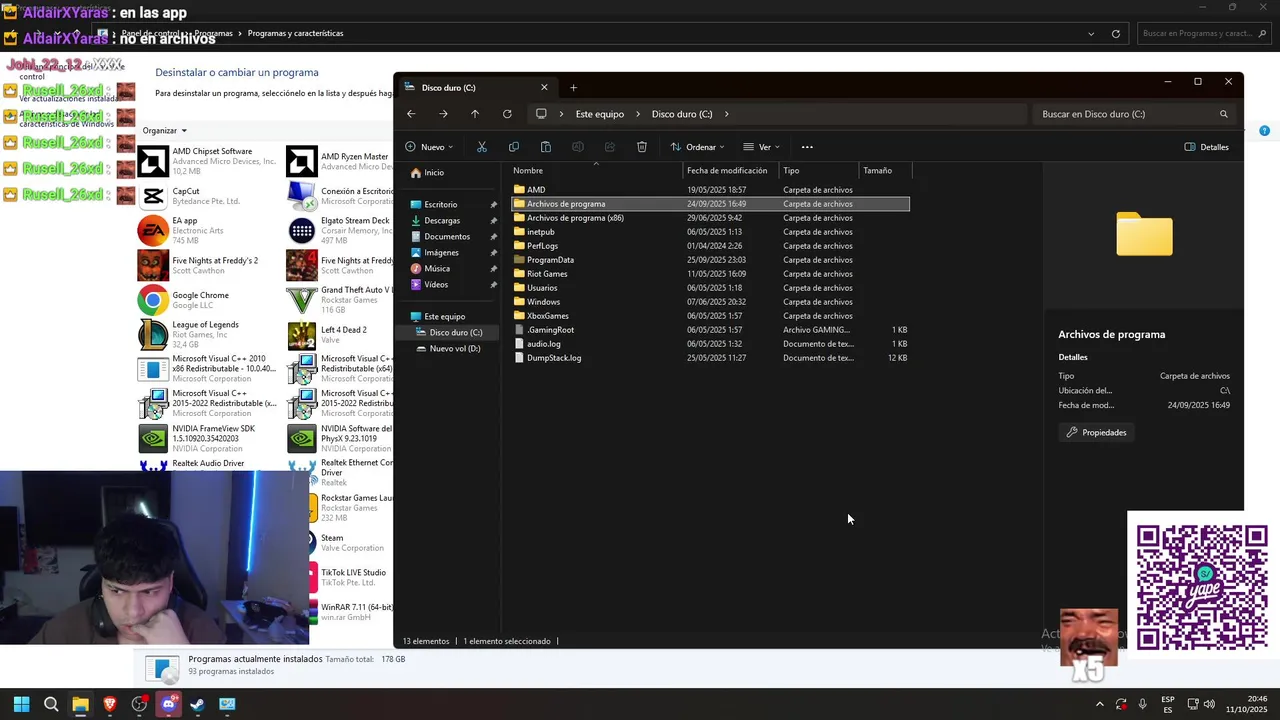Screen dimensions: 1280x720
Task: Add a new Explorer tab with plus
Action: 573,87
